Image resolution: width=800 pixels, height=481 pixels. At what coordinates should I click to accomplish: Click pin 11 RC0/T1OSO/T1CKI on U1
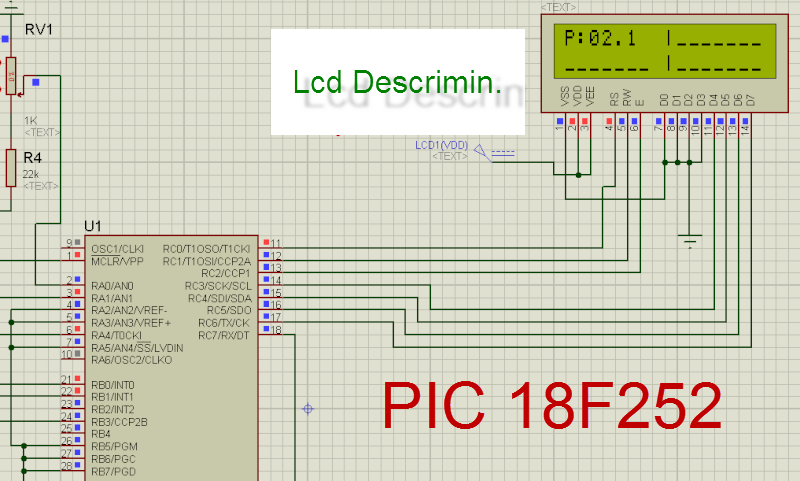270,243
